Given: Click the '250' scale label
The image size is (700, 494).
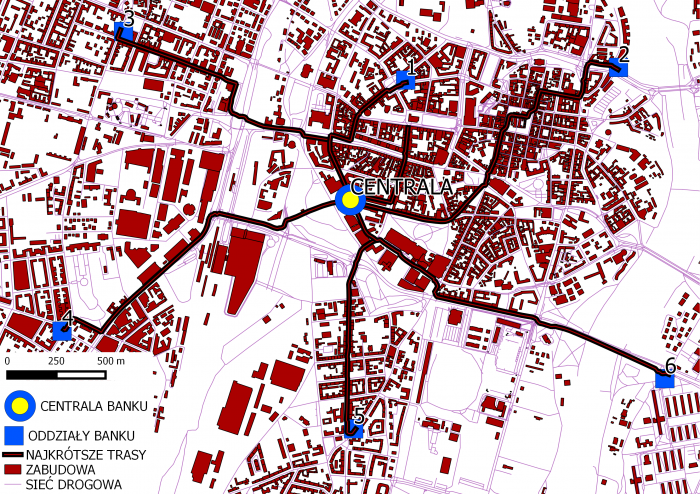Looking at the screenshot, I should pyautogui.click(x=56, y=361).
